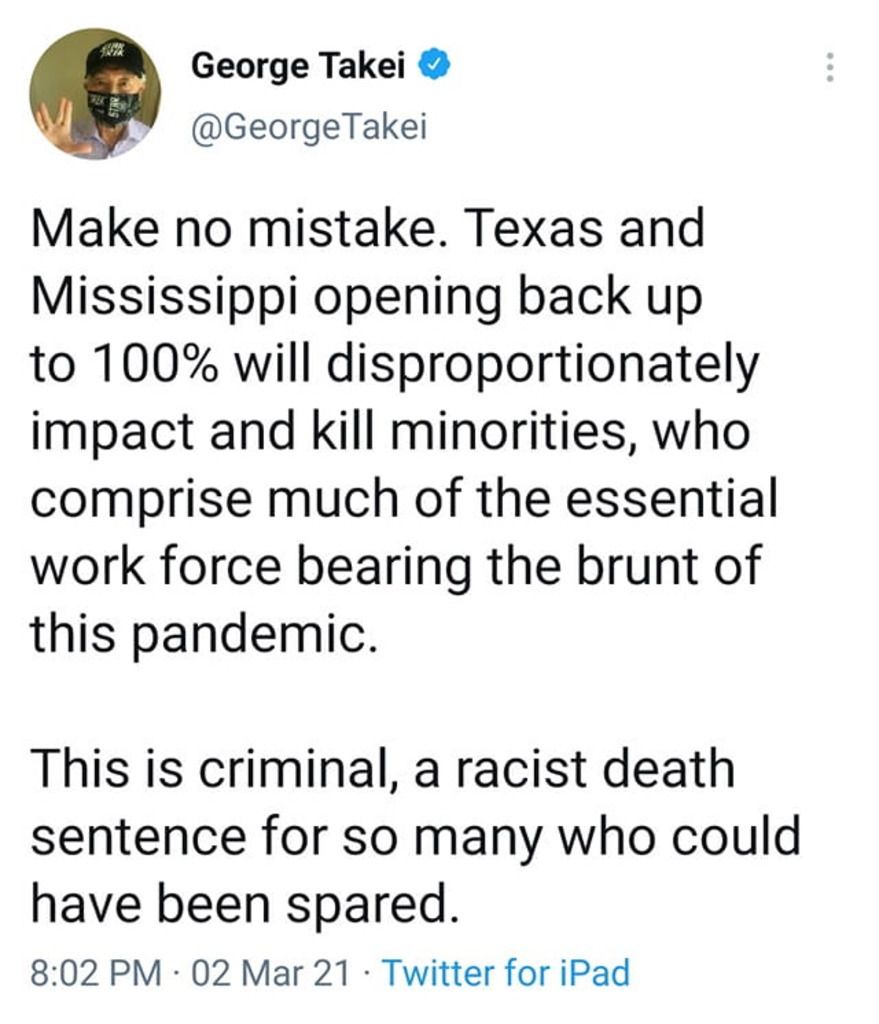879x1024 pixels.
Task: Open the three-dot more options menu
Action: click(x=827, y=68)
